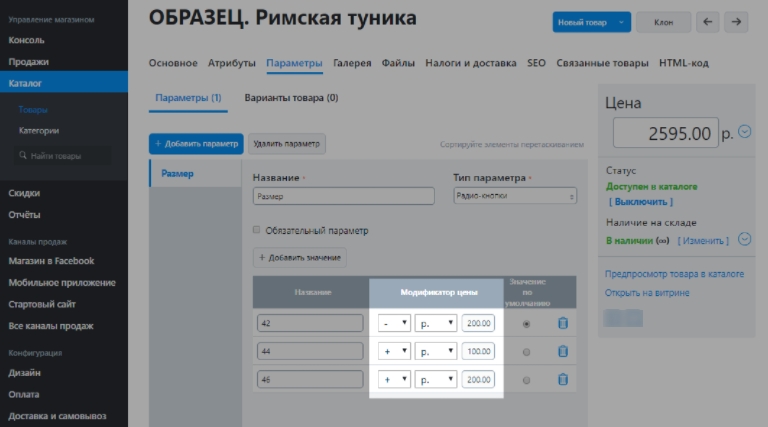Click the price field 2595.00

[x=666, y=133]
